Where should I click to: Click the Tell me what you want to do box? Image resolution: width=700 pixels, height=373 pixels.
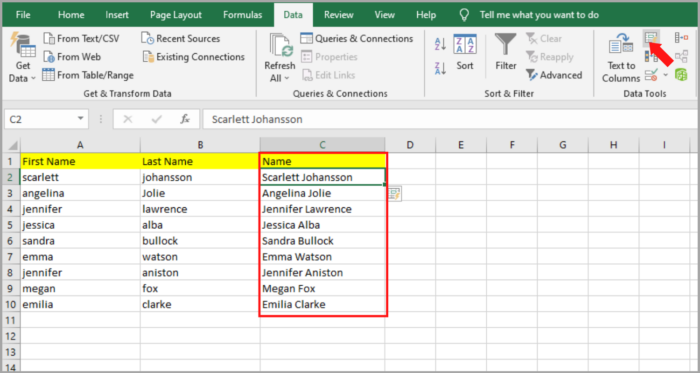539,15
